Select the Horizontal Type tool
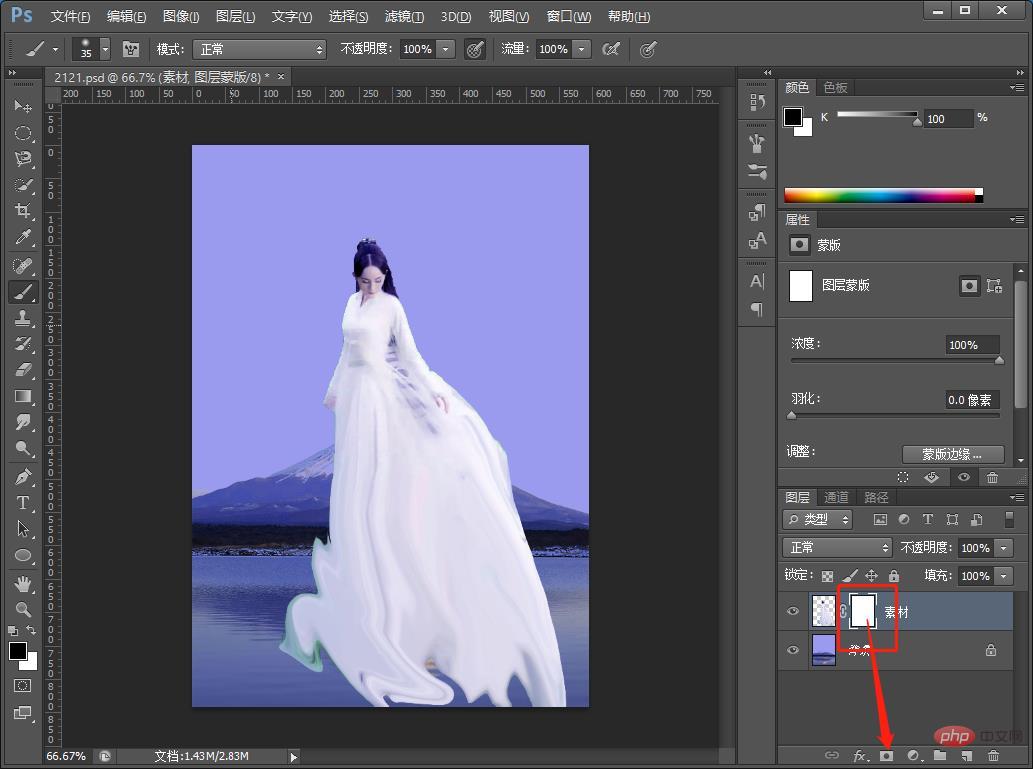 pyautogui.click(x=22, y=502)
